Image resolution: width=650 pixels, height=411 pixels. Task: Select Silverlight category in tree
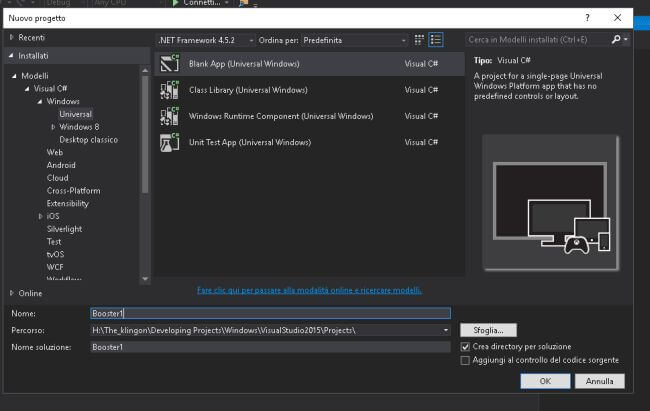(64, 229)
